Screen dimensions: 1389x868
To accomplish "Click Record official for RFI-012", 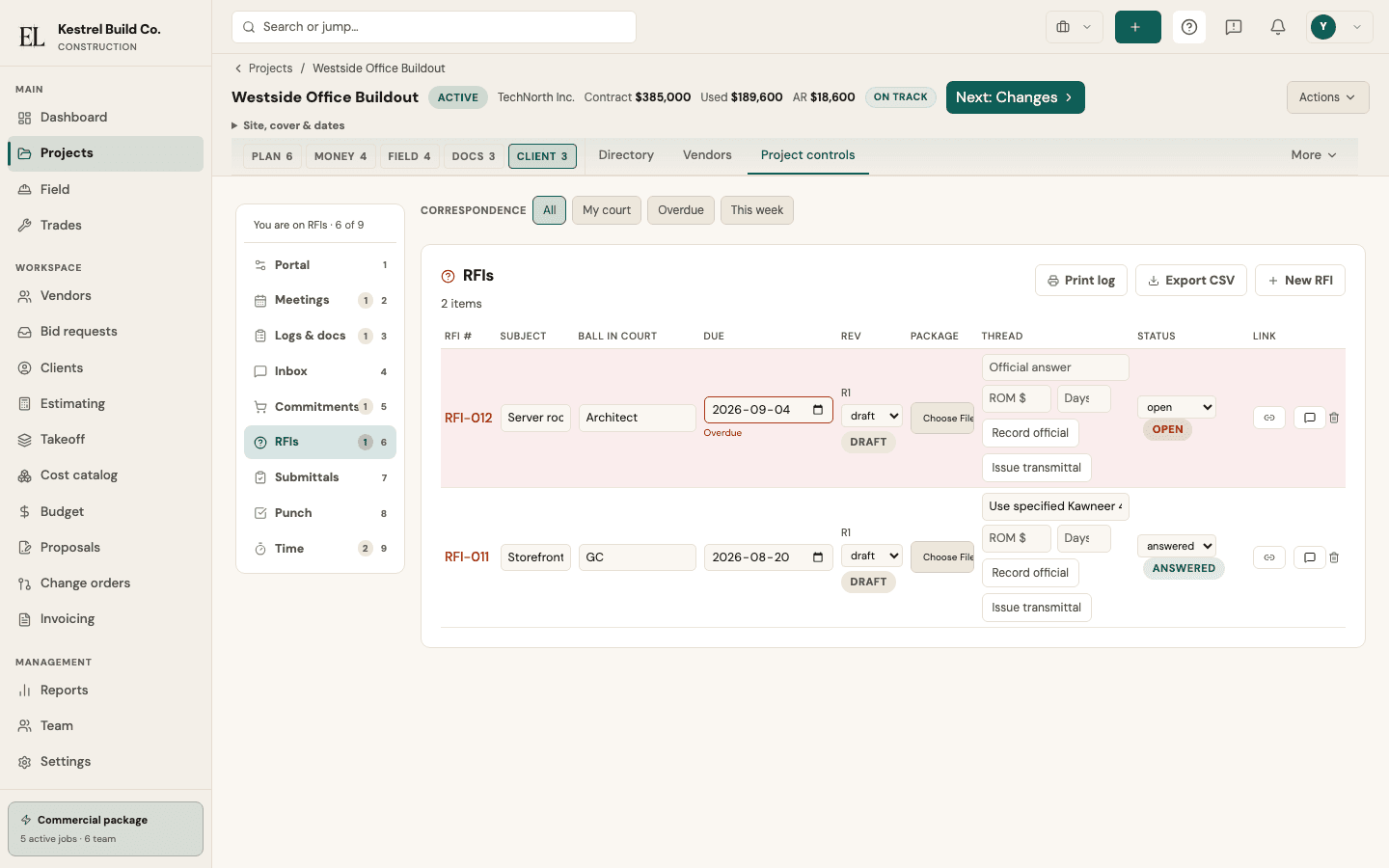I will tap(1030, 433).
